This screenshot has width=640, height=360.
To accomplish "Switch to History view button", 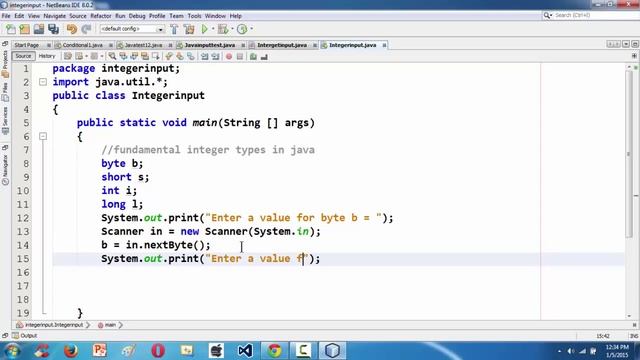I will point(47,56).
